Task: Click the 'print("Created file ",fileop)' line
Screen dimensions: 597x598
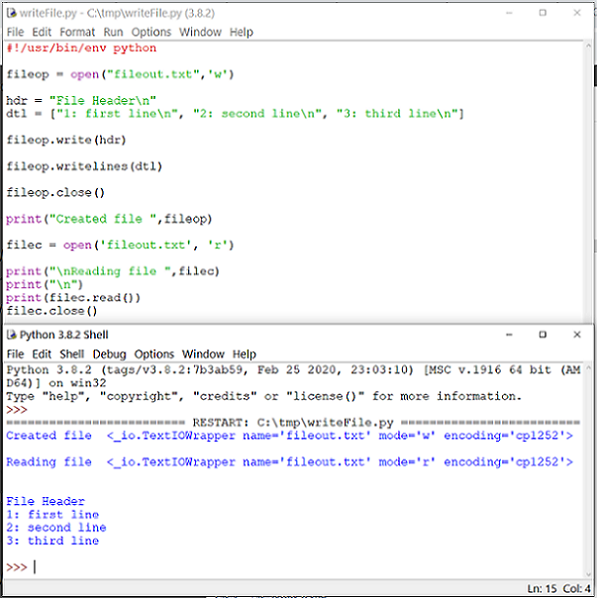Action: [x=109, y=219]
